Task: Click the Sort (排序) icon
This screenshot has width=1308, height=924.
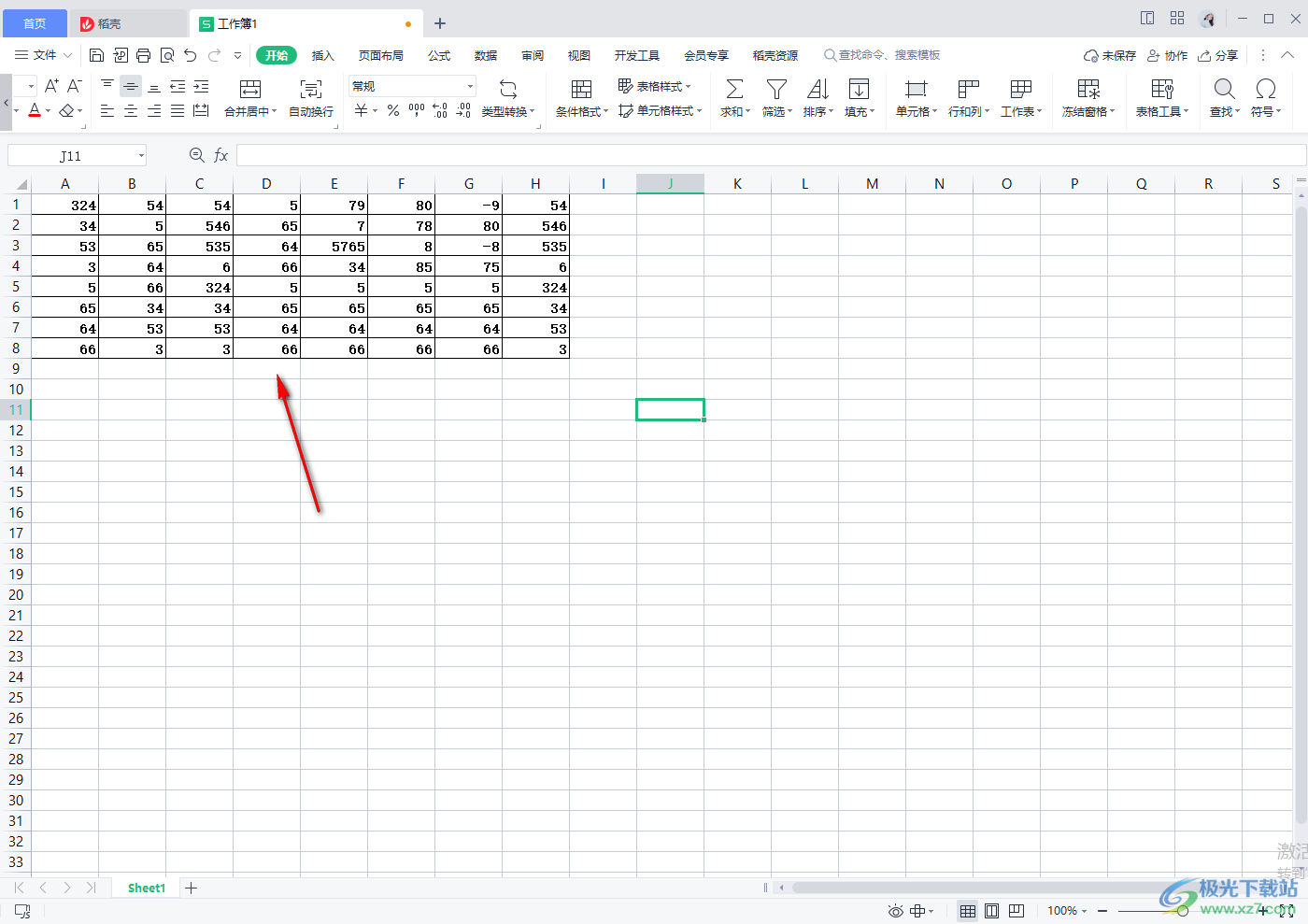Action: tap(817, 89)
